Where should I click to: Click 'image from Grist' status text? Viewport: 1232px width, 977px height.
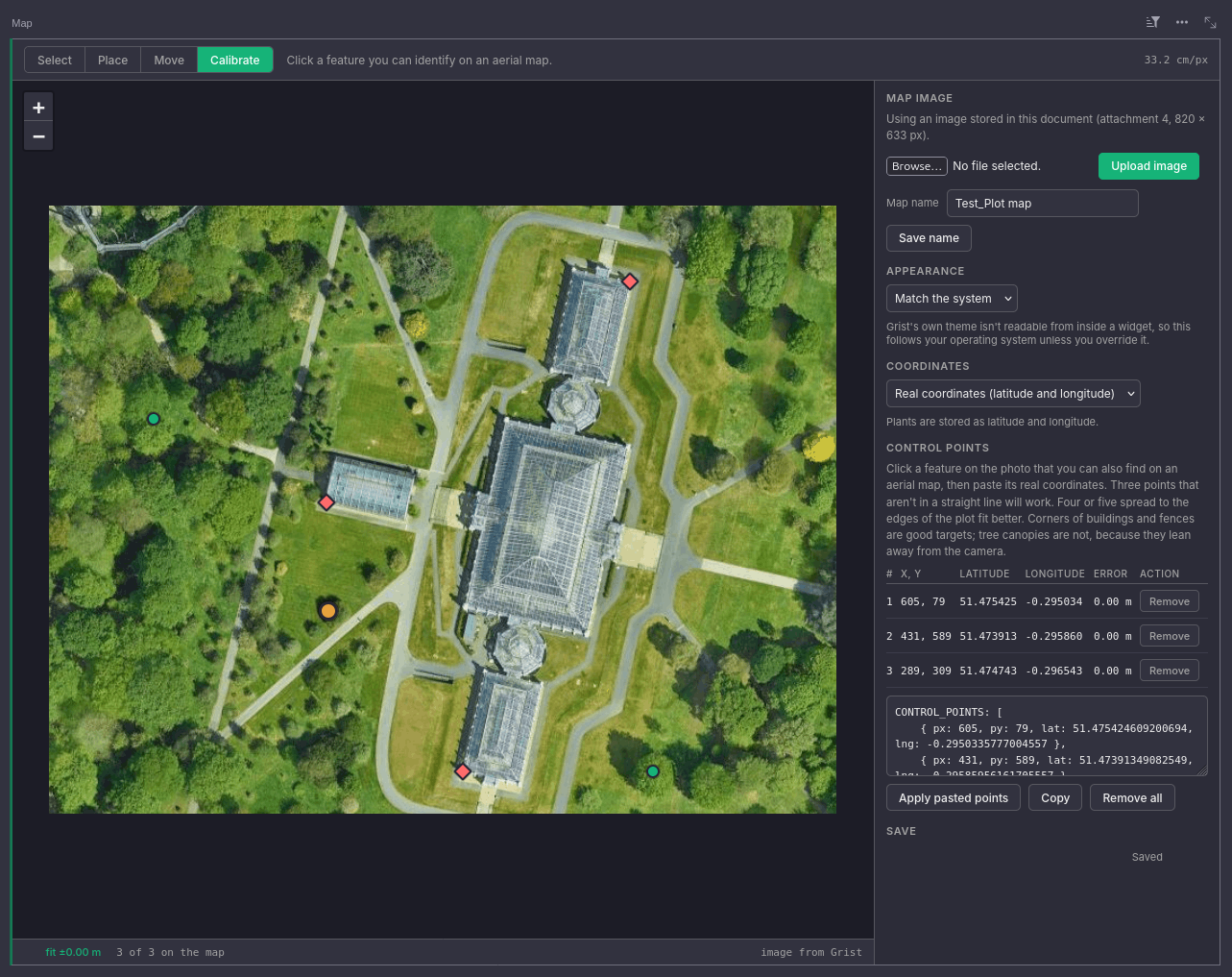tap(811, 952)
